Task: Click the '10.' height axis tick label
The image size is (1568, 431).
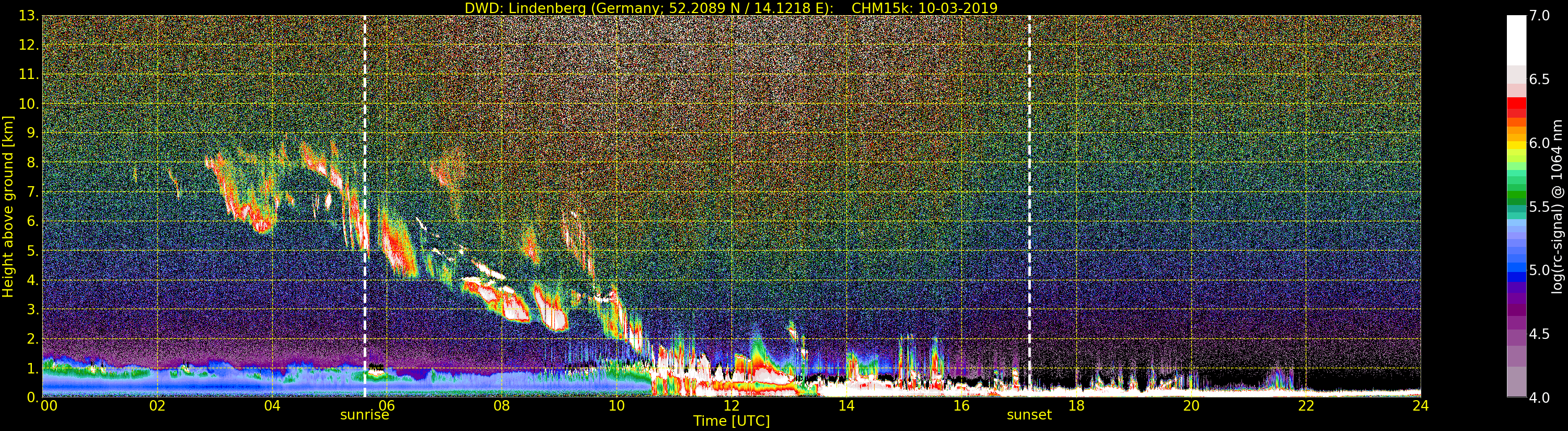Action: tap(29, 104)
